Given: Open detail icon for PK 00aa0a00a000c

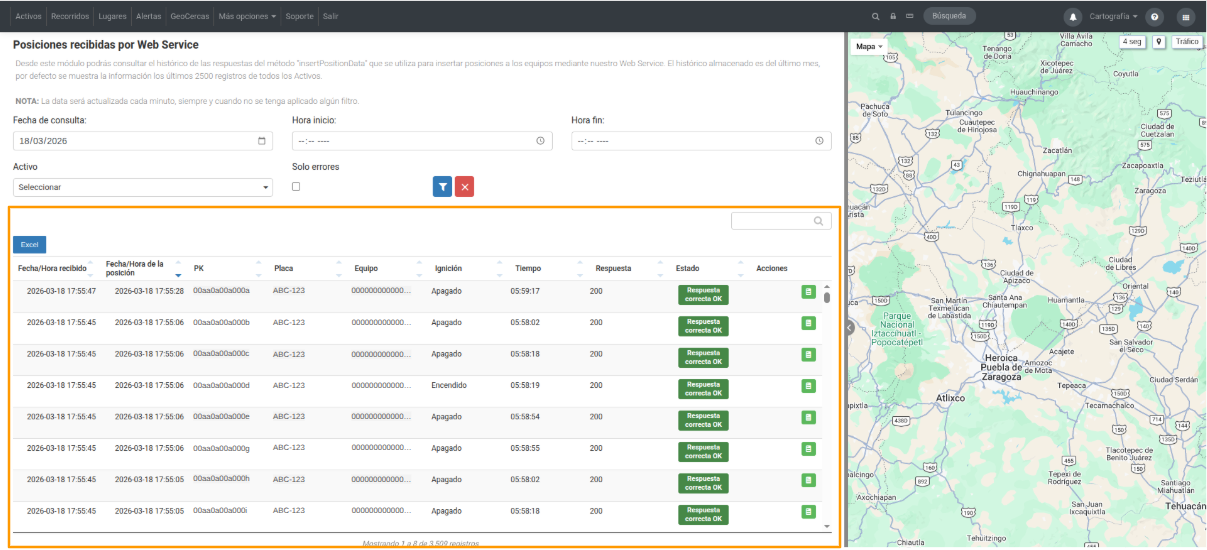Looking at the screenshot, I should tap(808, 354).
